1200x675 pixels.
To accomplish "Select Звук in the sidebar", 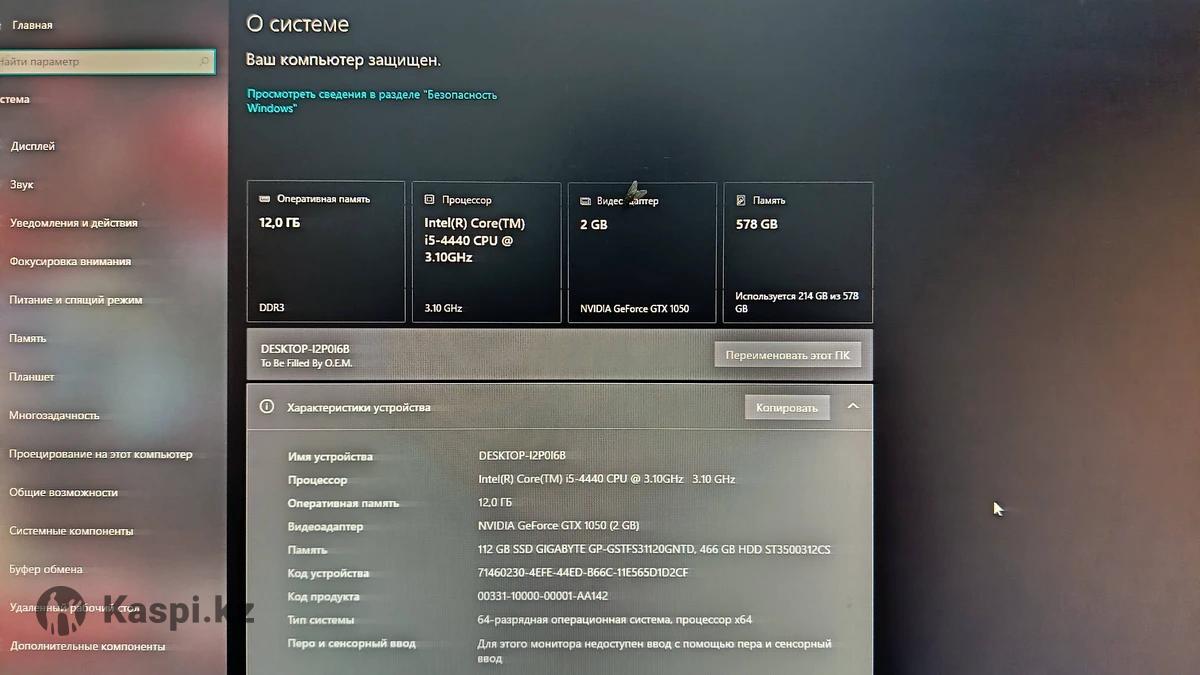I will 22,185.
